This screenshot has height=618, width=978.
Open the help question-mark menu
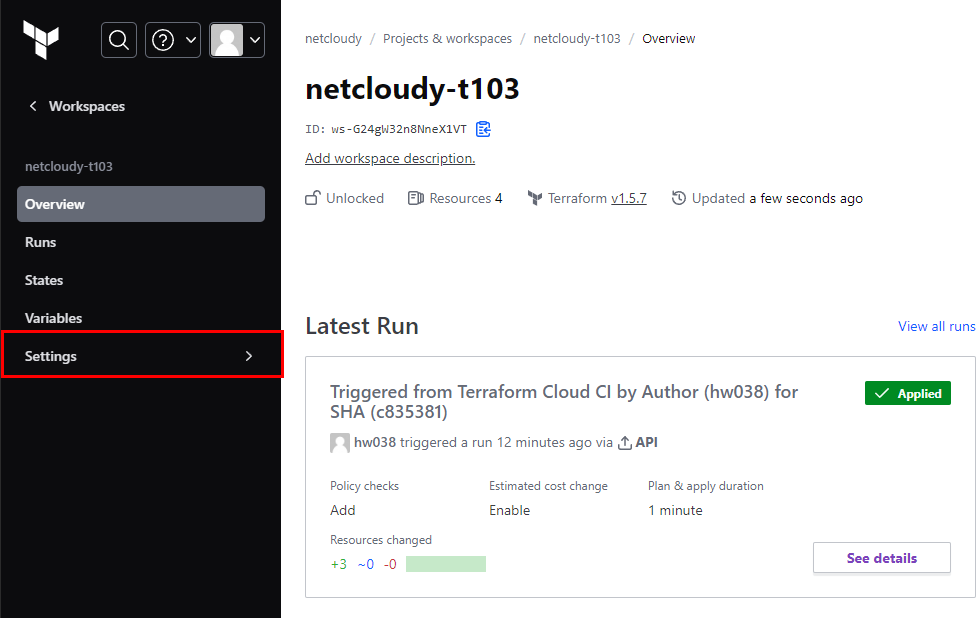click(x=173, y=40)
